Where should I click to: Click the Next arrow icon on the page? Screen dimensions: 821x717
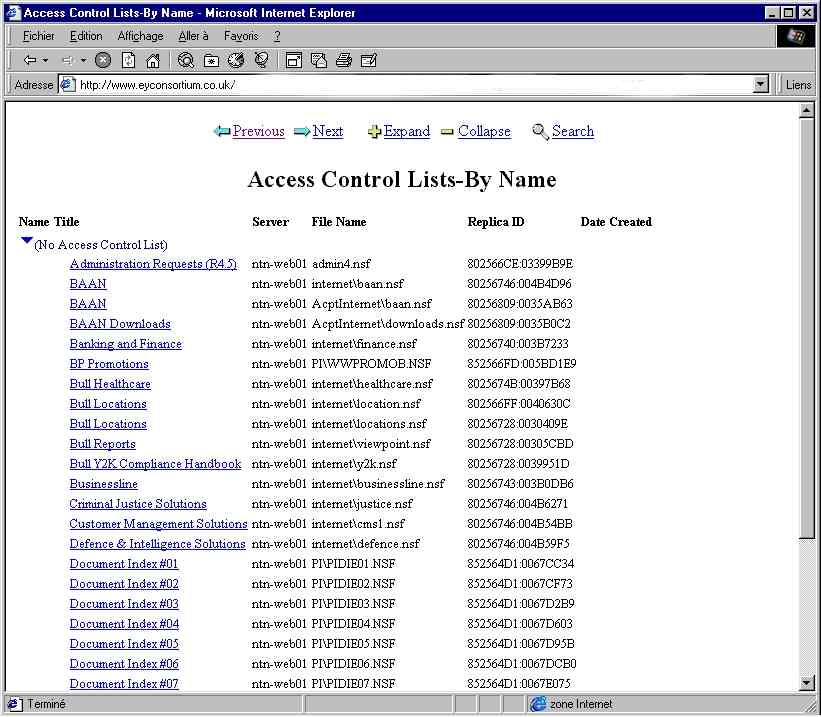pos(302,131)
